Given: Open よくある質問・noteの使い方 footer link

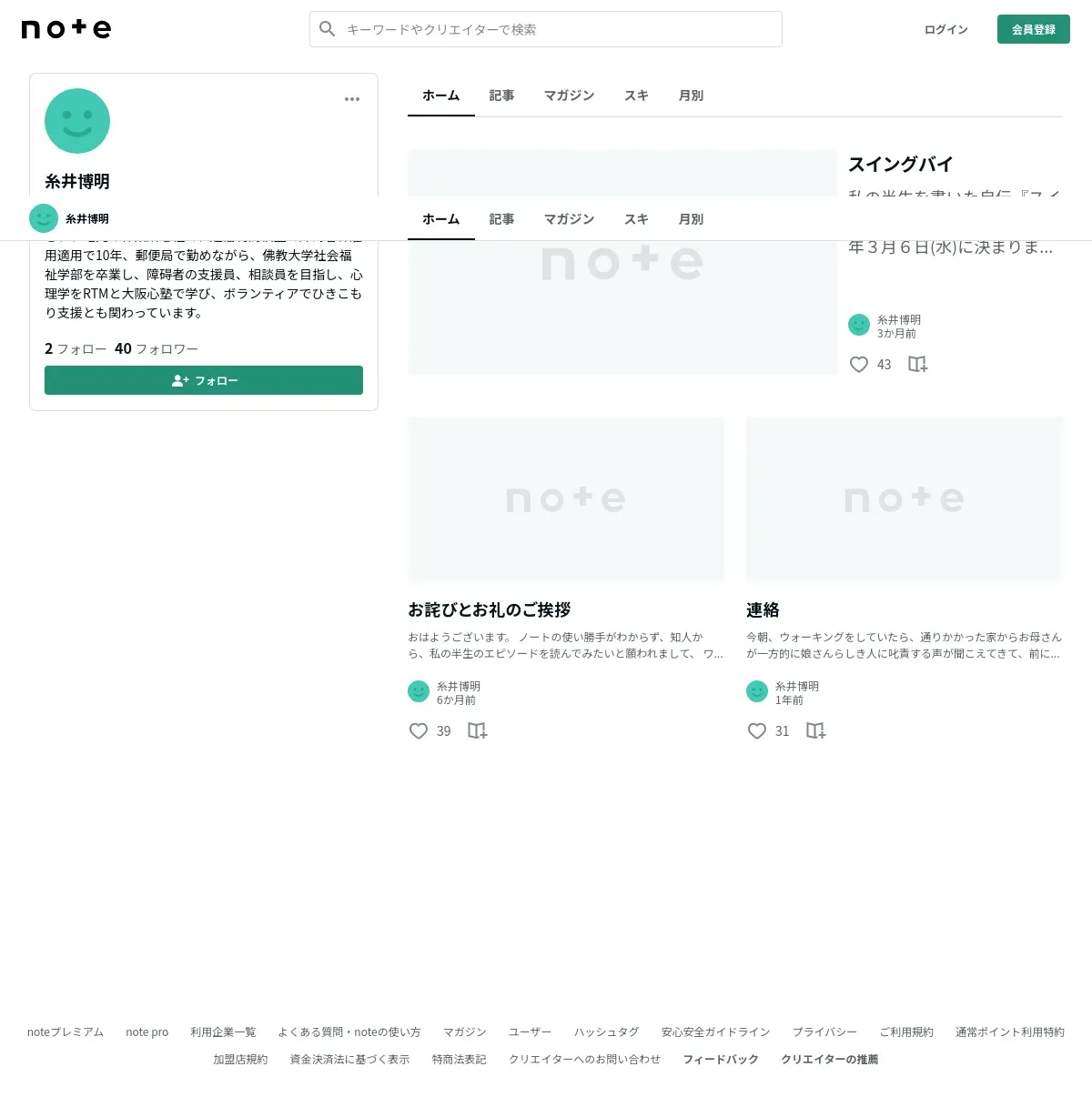Looking at the screenshot, I should (x=349, y=1032).
